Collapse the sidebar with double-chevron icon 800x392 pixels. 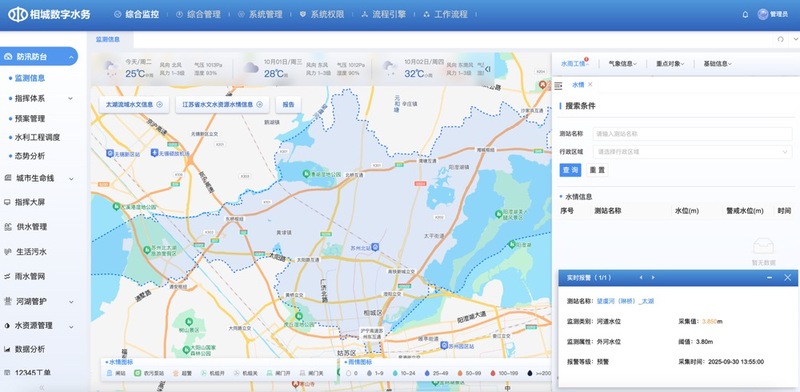click(x=42, y=387)
